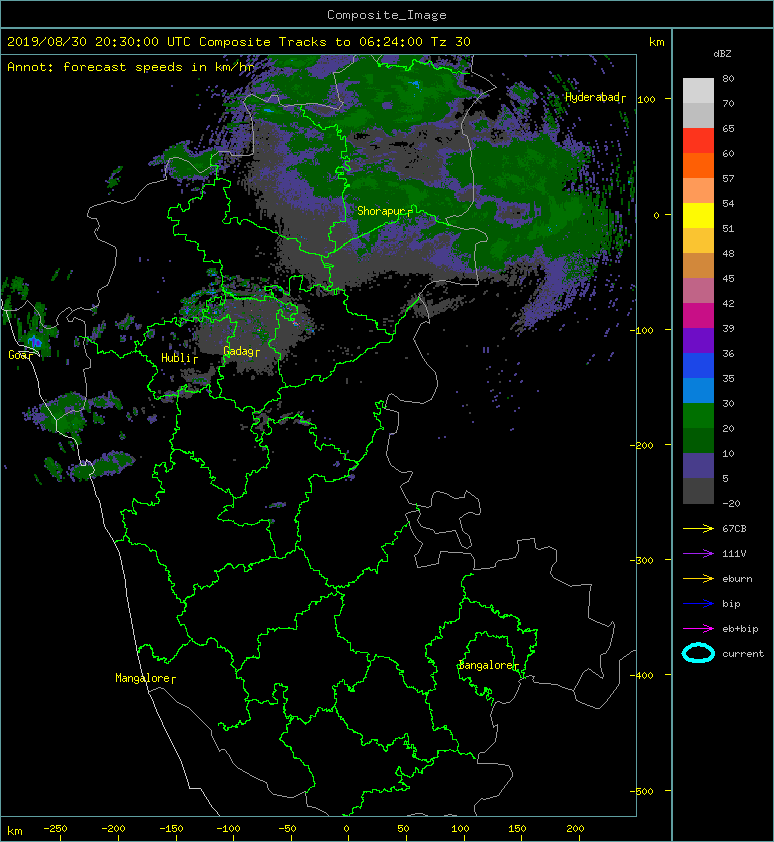Click the 80 label on dBZ scale
This screenshot has height=842, width=774.
(x=728, y=78)
